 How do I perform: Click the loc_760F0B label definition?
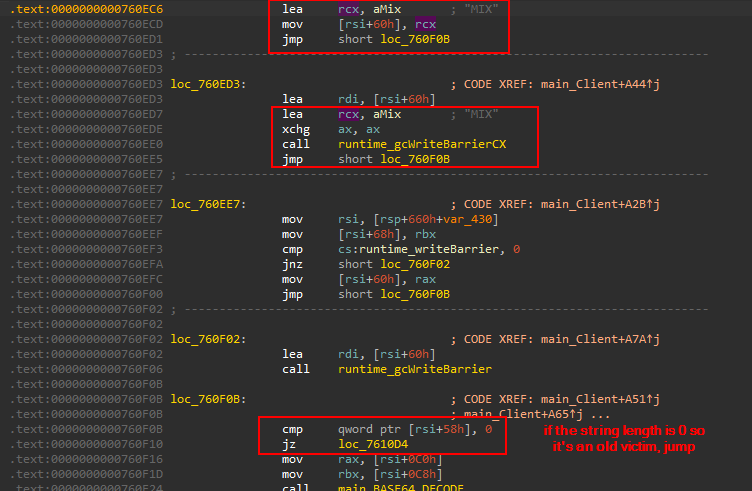coord(208,399)
